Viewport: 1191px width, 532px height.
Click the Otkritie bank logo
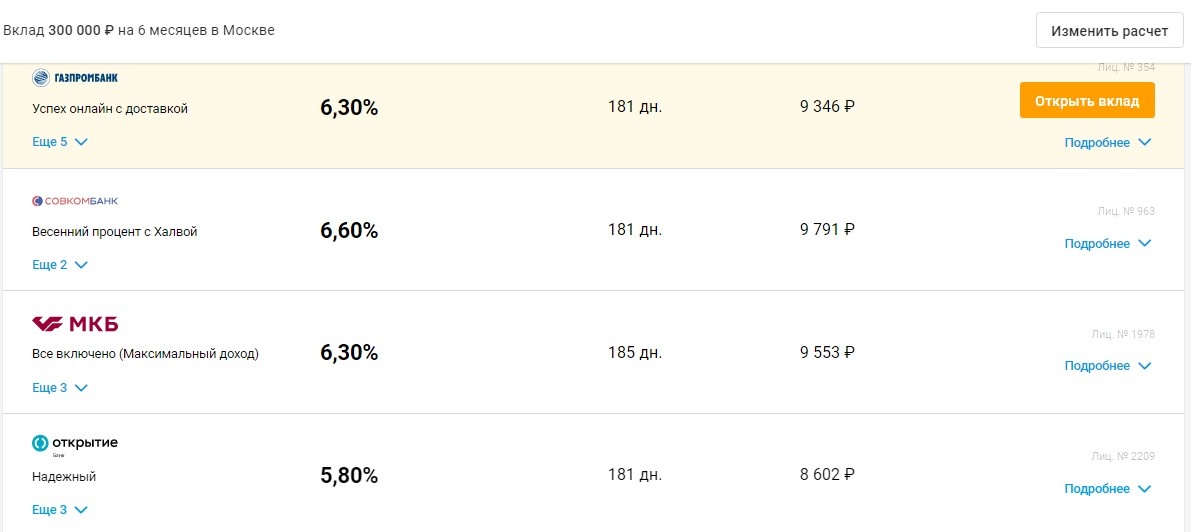click(x=75, y=443)
